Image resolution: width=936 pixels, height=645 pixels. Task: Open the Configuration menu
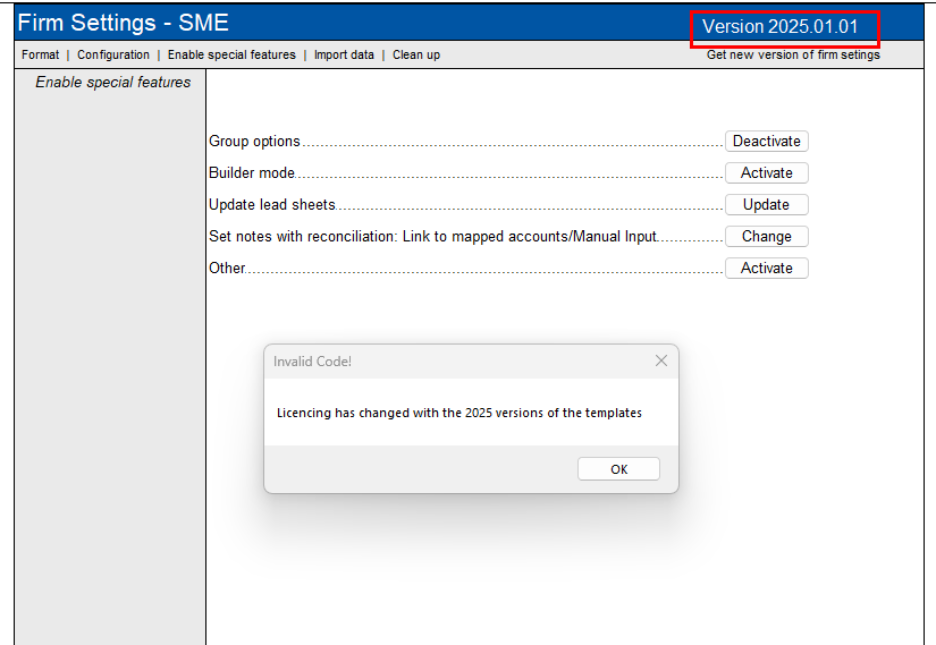click(113, 55)
